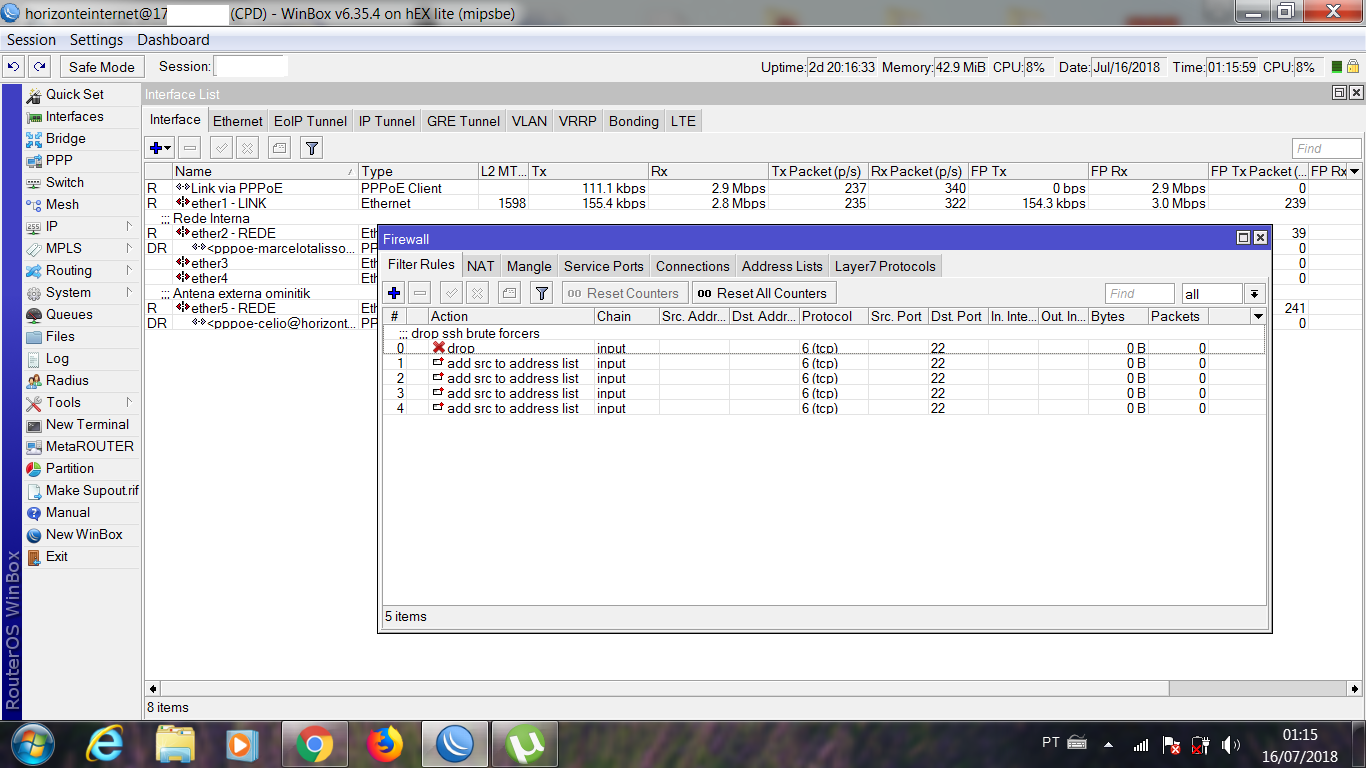Click the remove minus icon in Firewall window
Viewport: 1366px width, 768px height.
[x=420, y=293]
